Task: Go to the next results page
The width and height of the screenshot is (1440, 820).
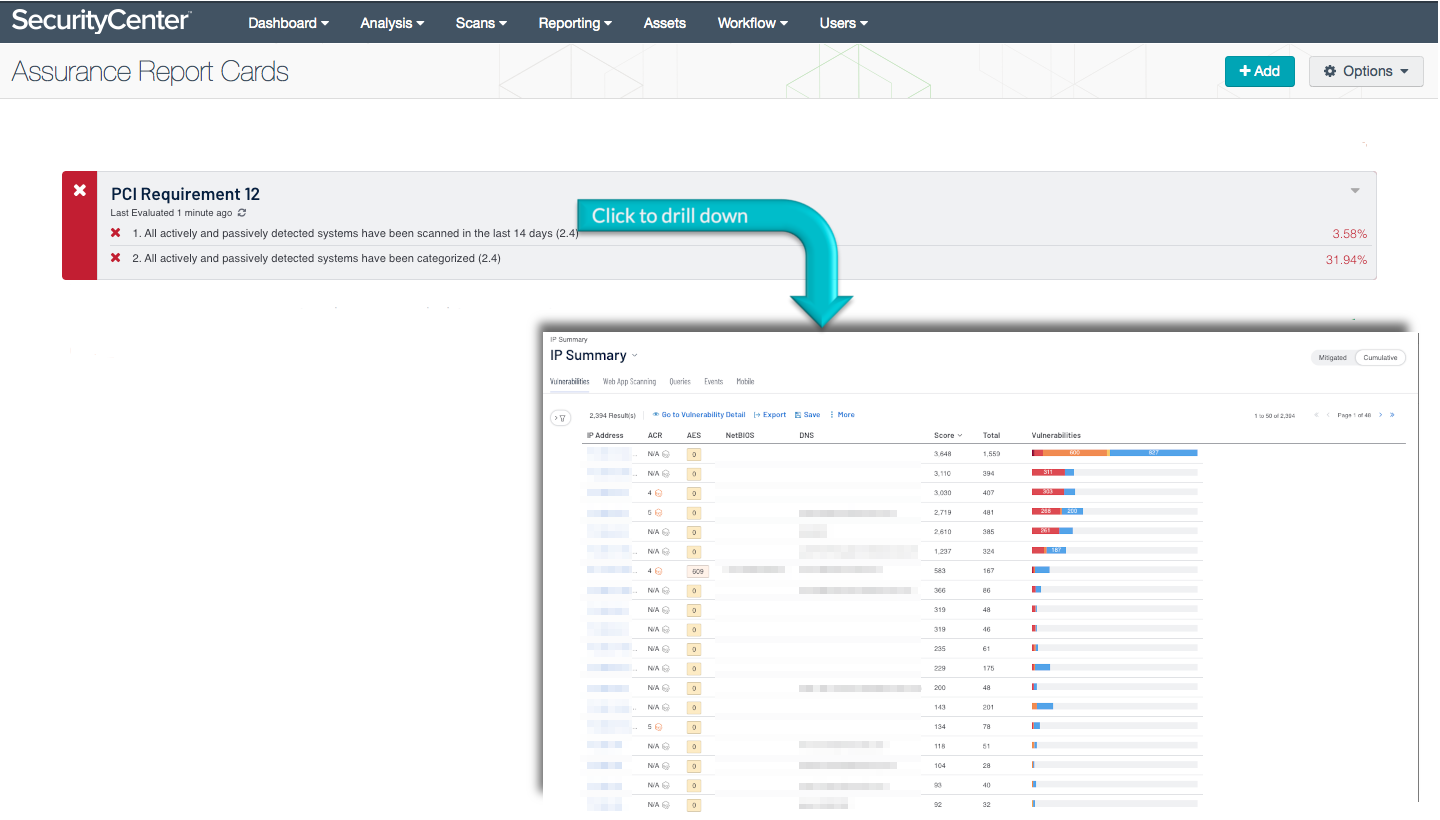Action: click(1381, 415)
